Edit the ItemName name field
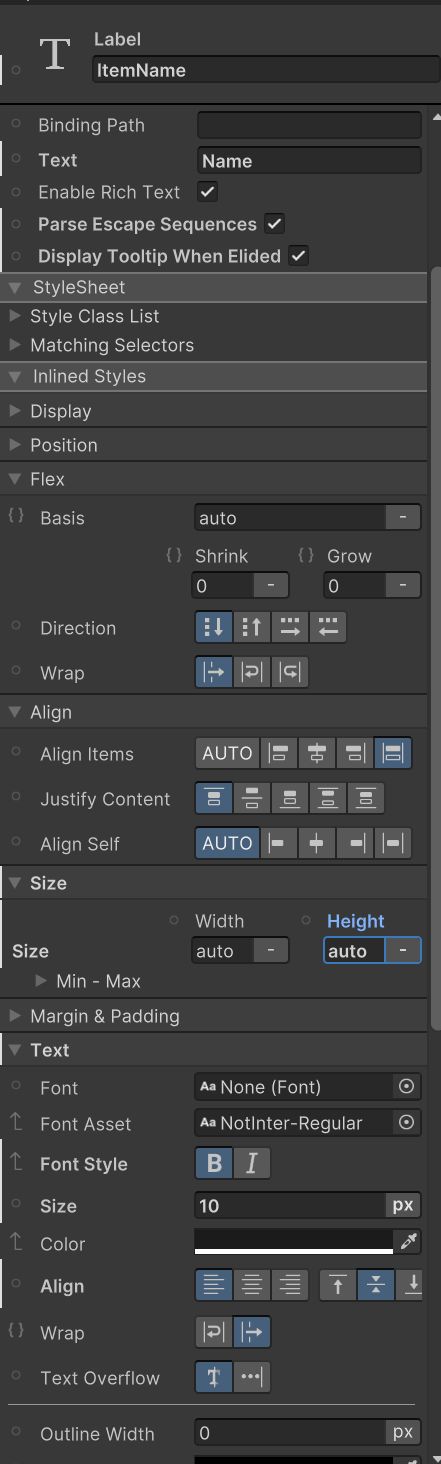This screenshot has height=1464, width=441. (x=266, y=70)
